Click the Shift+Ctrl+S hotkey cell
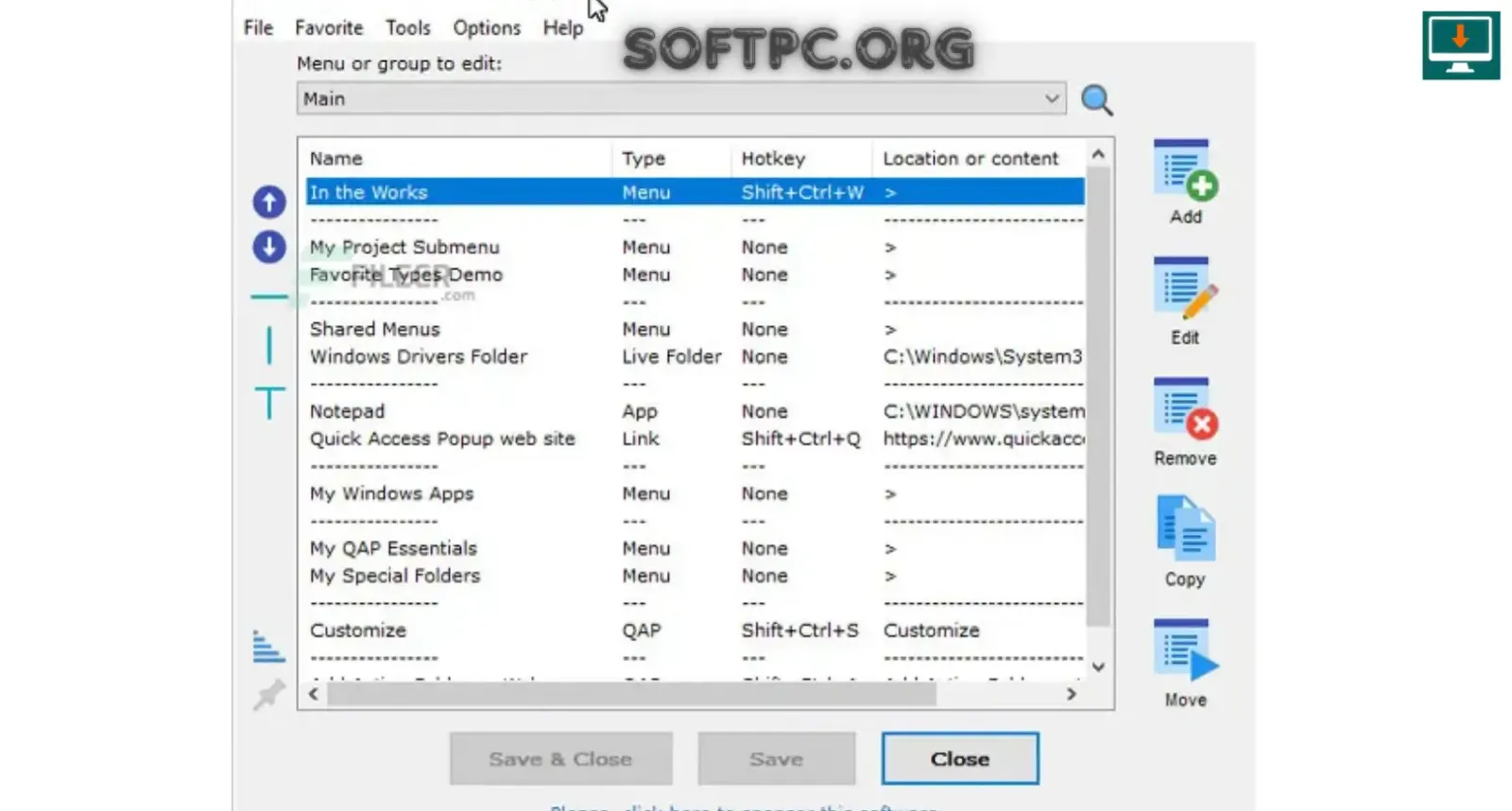The height and width of the screenshot is (811, 1512). [x=799, y=630]
